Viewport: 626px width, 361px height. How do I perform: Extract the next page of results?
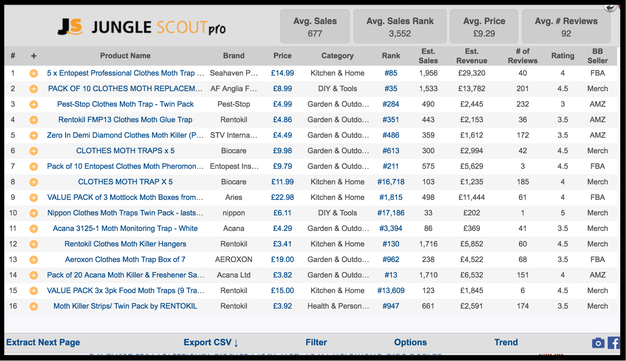[x=43, y=342]
